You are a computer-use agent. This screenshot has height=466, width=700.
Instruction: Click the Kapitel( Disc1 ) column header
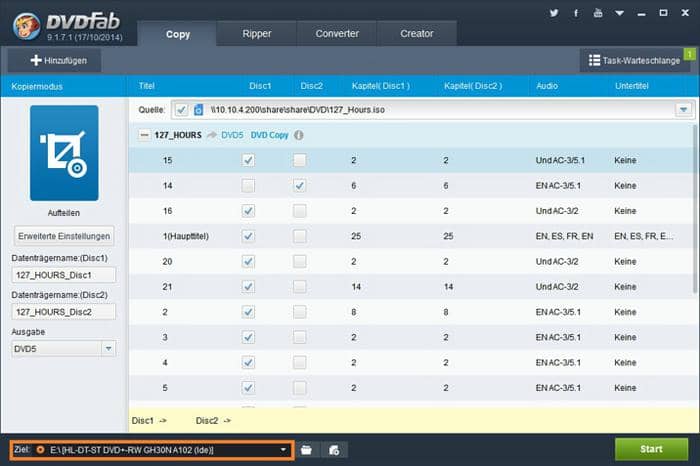pyautogui.click(x=381, y=86)
